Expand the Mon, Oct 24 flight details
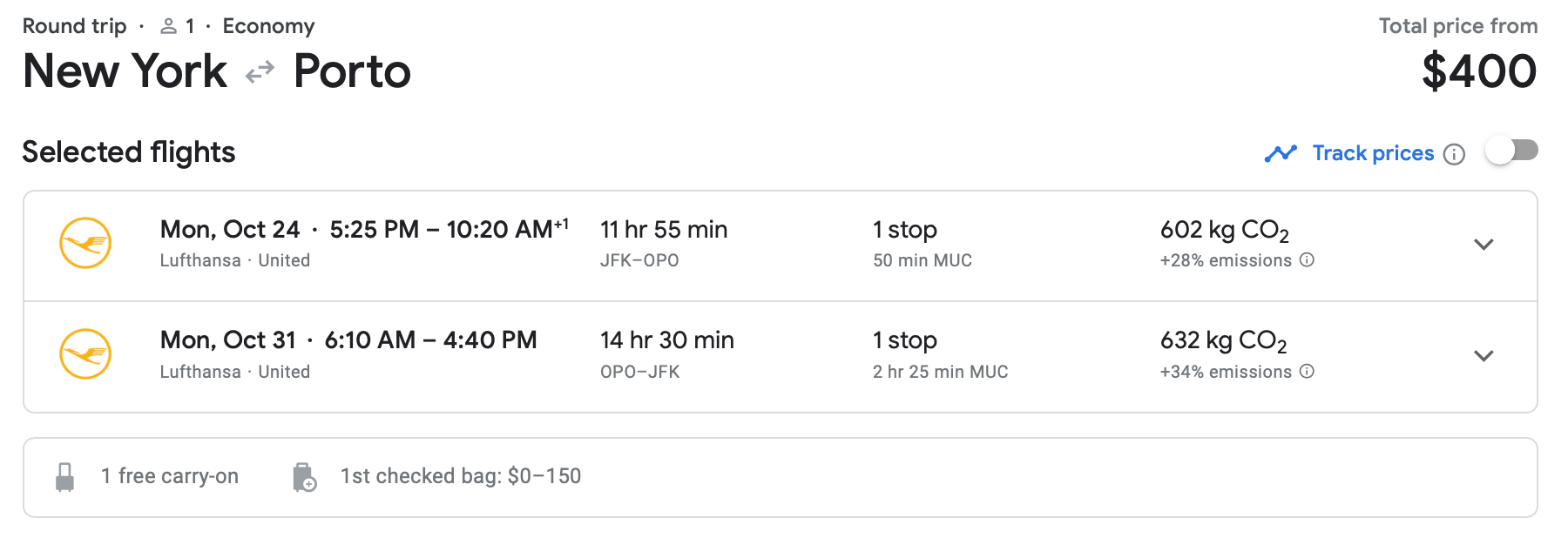The width and height of the screenshot is (1568, 538). [1483, 244]
